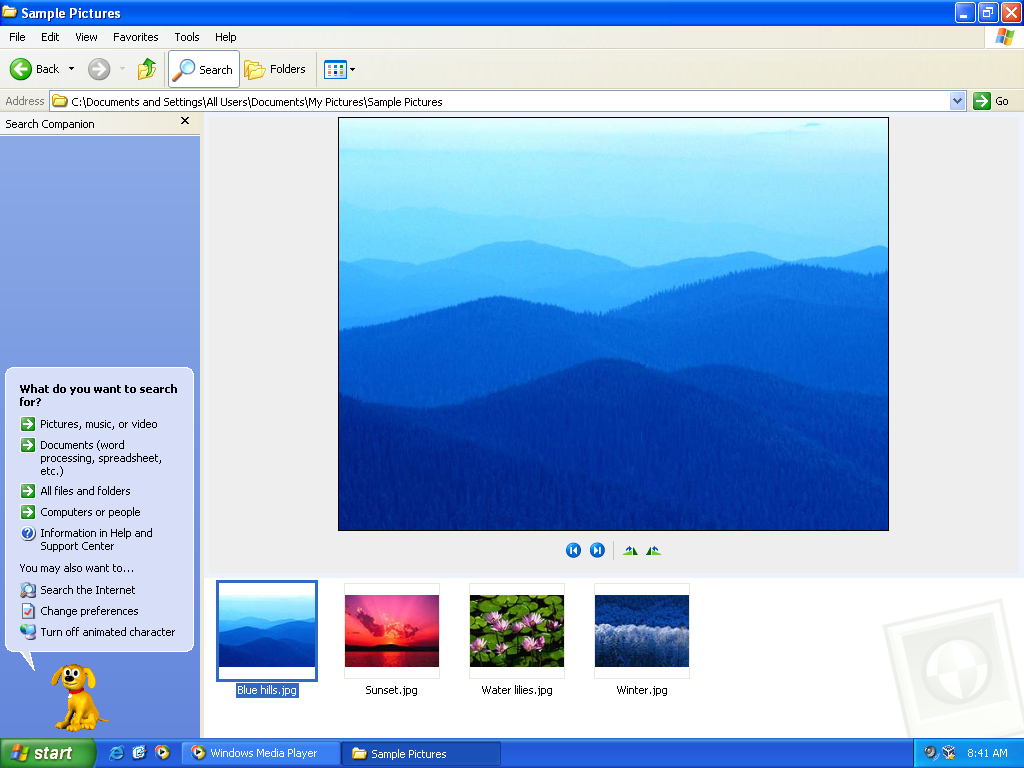Expand the Views dropdown arrow
Screen dimensions: 1024x768
point(353,69)
